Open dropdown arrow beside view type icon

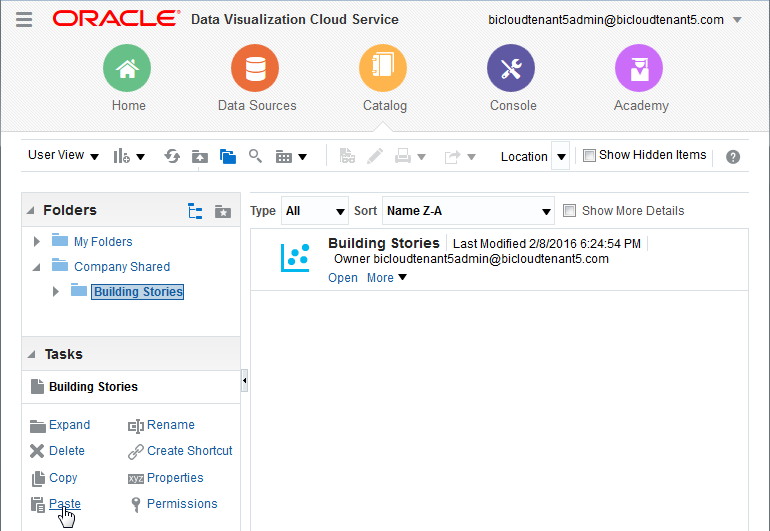(302, 157)
